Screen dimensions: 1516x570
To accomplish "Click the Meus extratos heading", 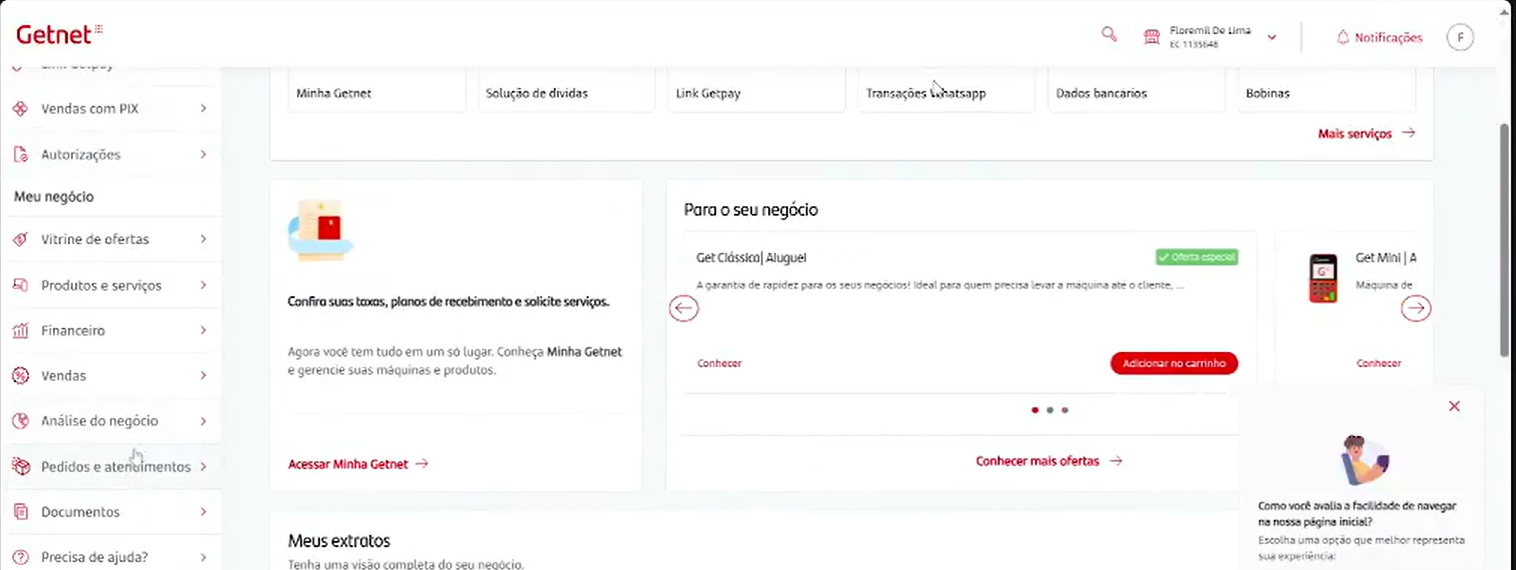I will pyautogui.click(x=339, y=541).
